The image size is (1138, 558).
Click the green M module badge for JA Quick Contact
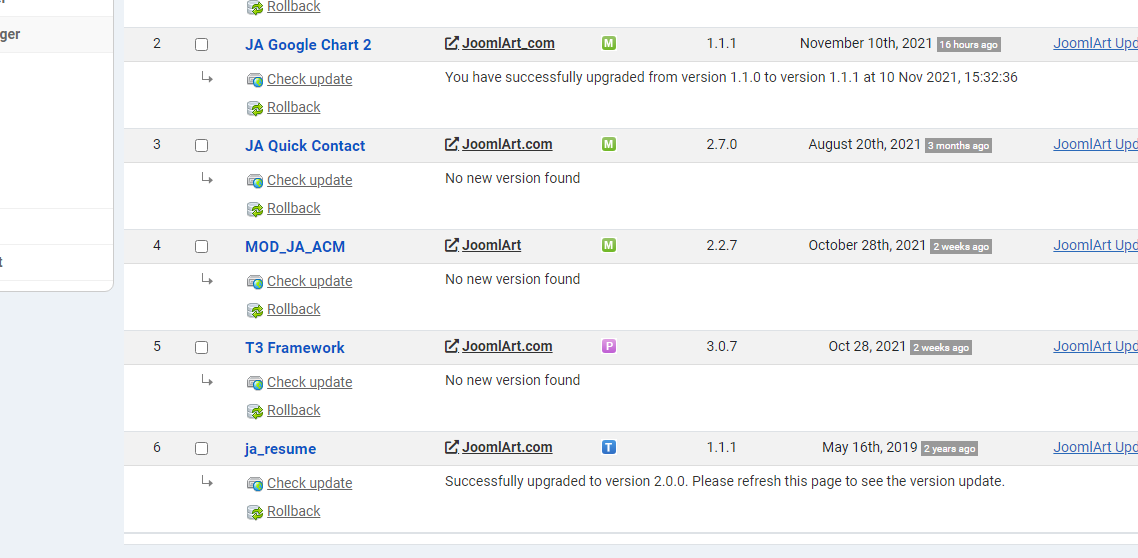pos(609,144)
